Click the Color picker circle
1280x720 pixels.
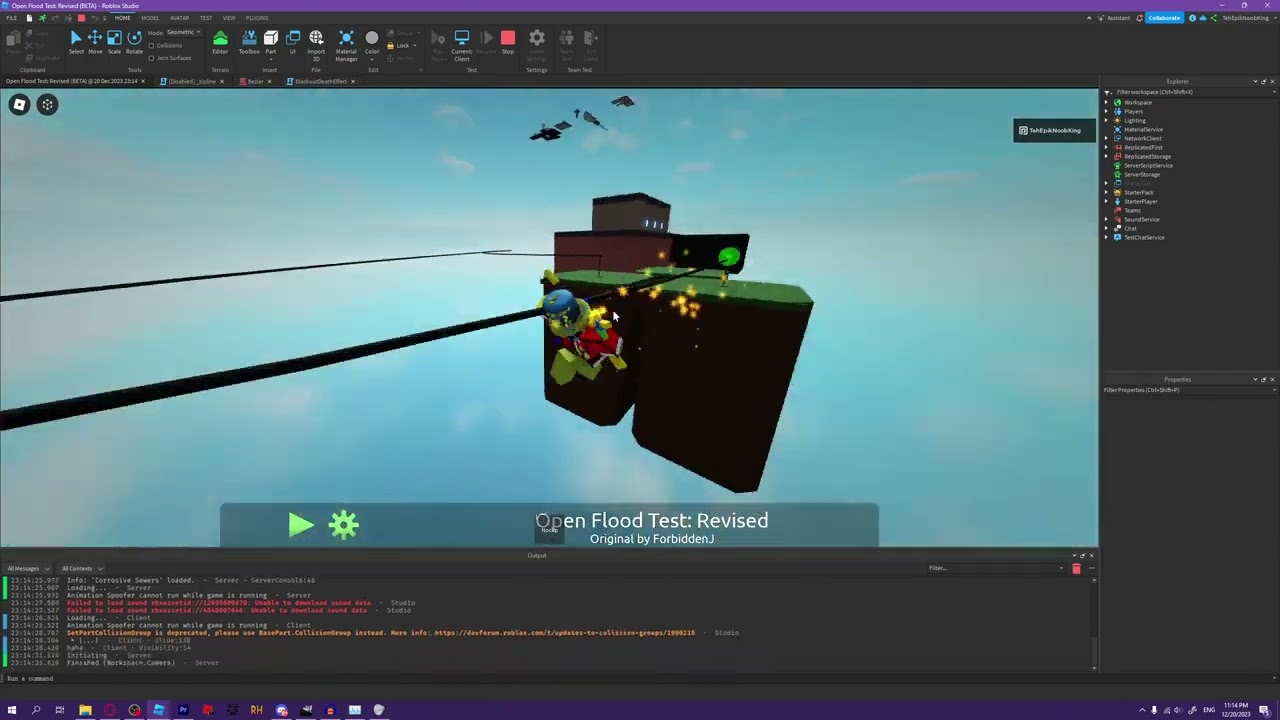coord(372,38)
